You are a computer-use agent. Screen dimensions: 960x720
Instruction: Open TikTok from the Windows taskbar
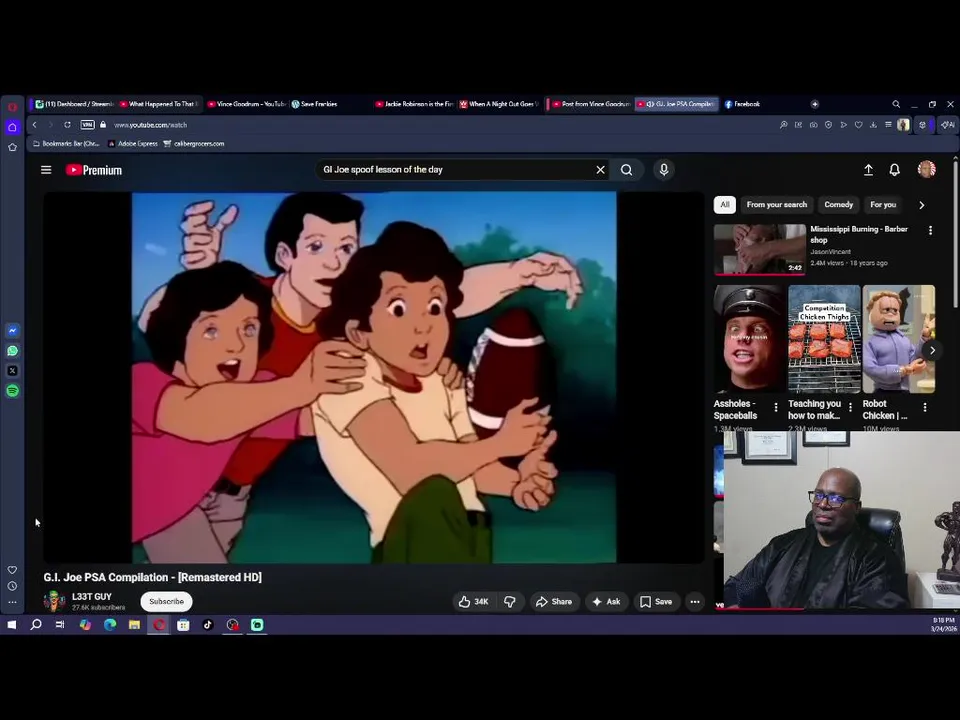[208, 624]
